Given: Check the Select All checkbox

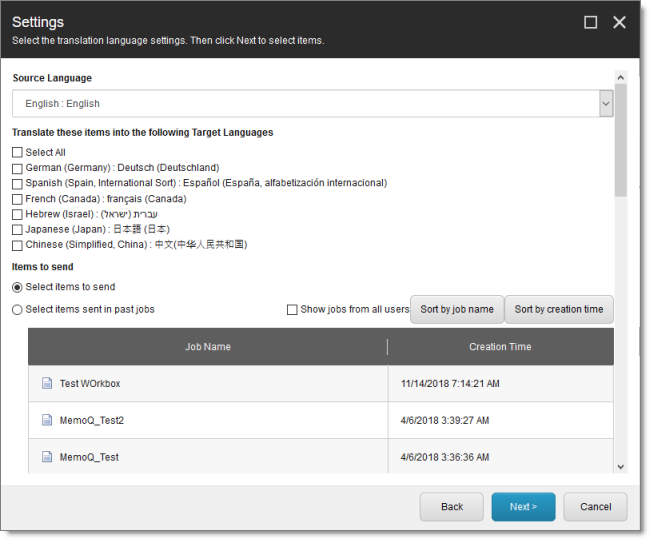Looking at the screenshot, I should [x=17, y=153].
